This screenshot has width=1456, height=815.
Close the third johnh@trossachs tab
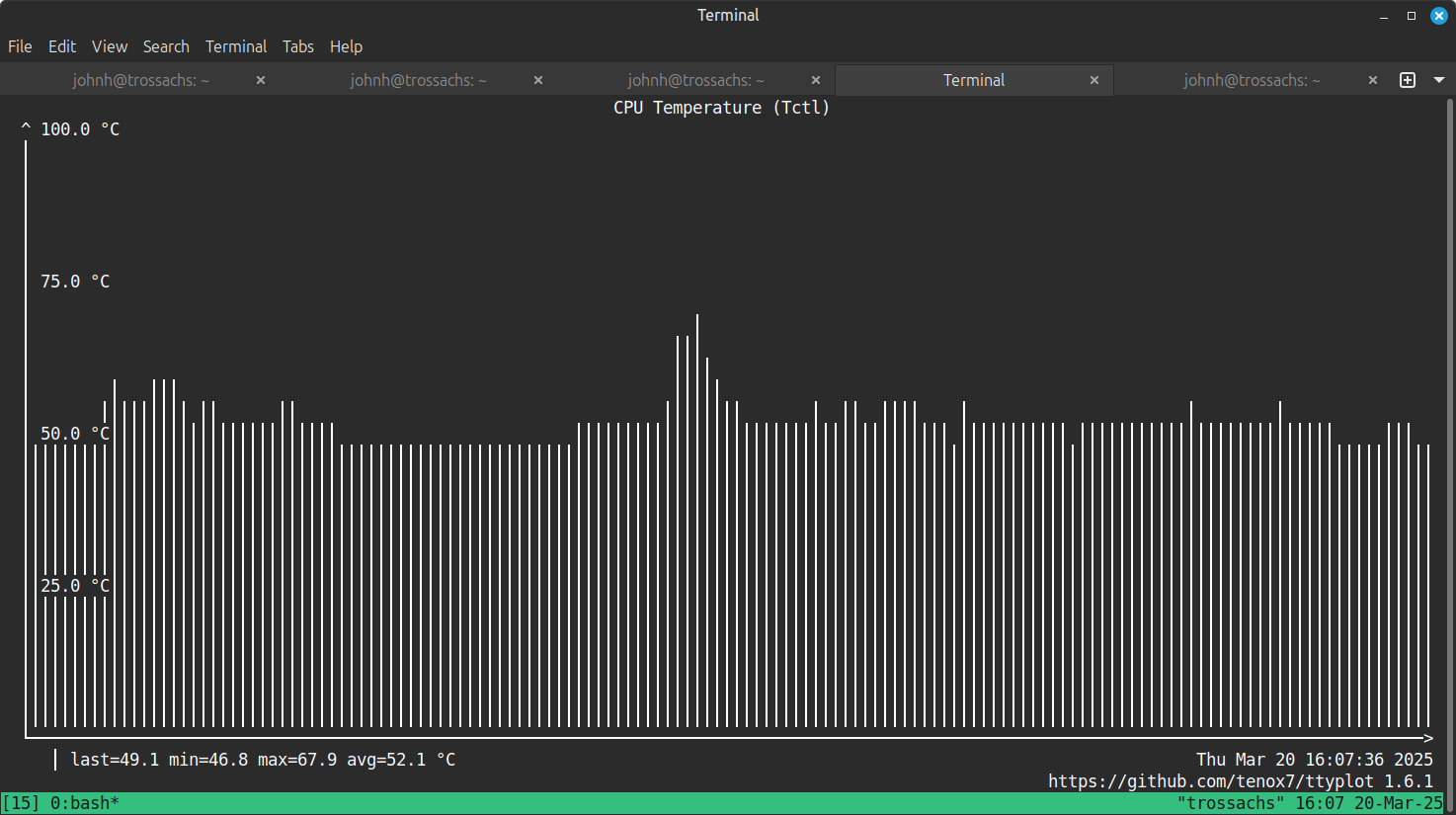pyautogui.click(x=815, y=80)
